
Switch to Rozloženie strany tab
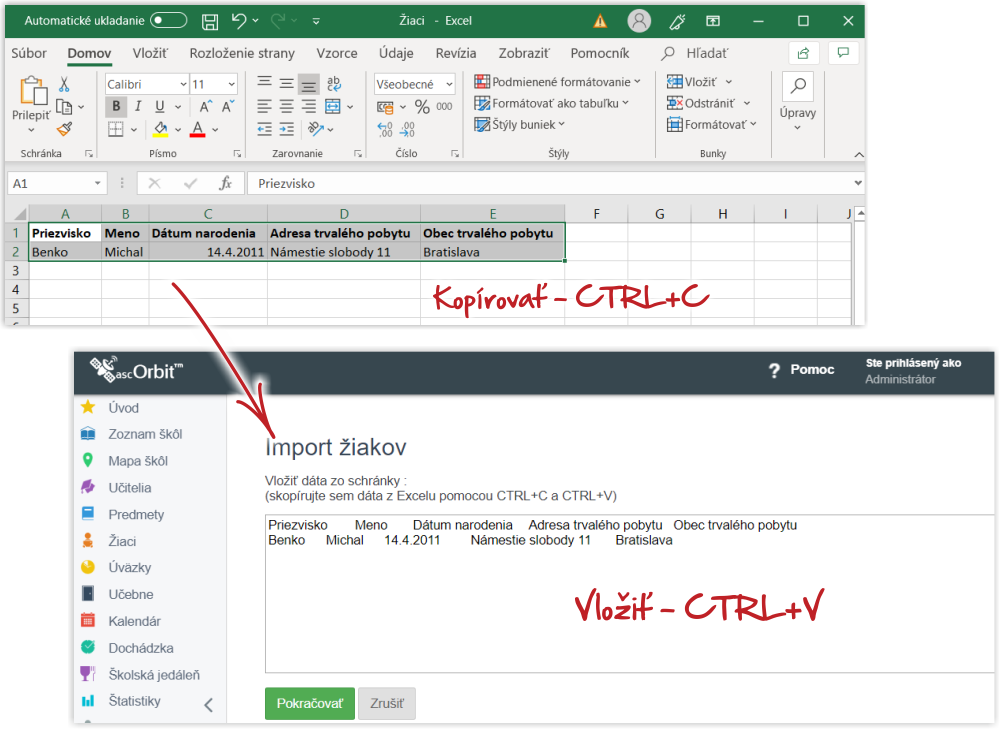[x=242, y=53]
